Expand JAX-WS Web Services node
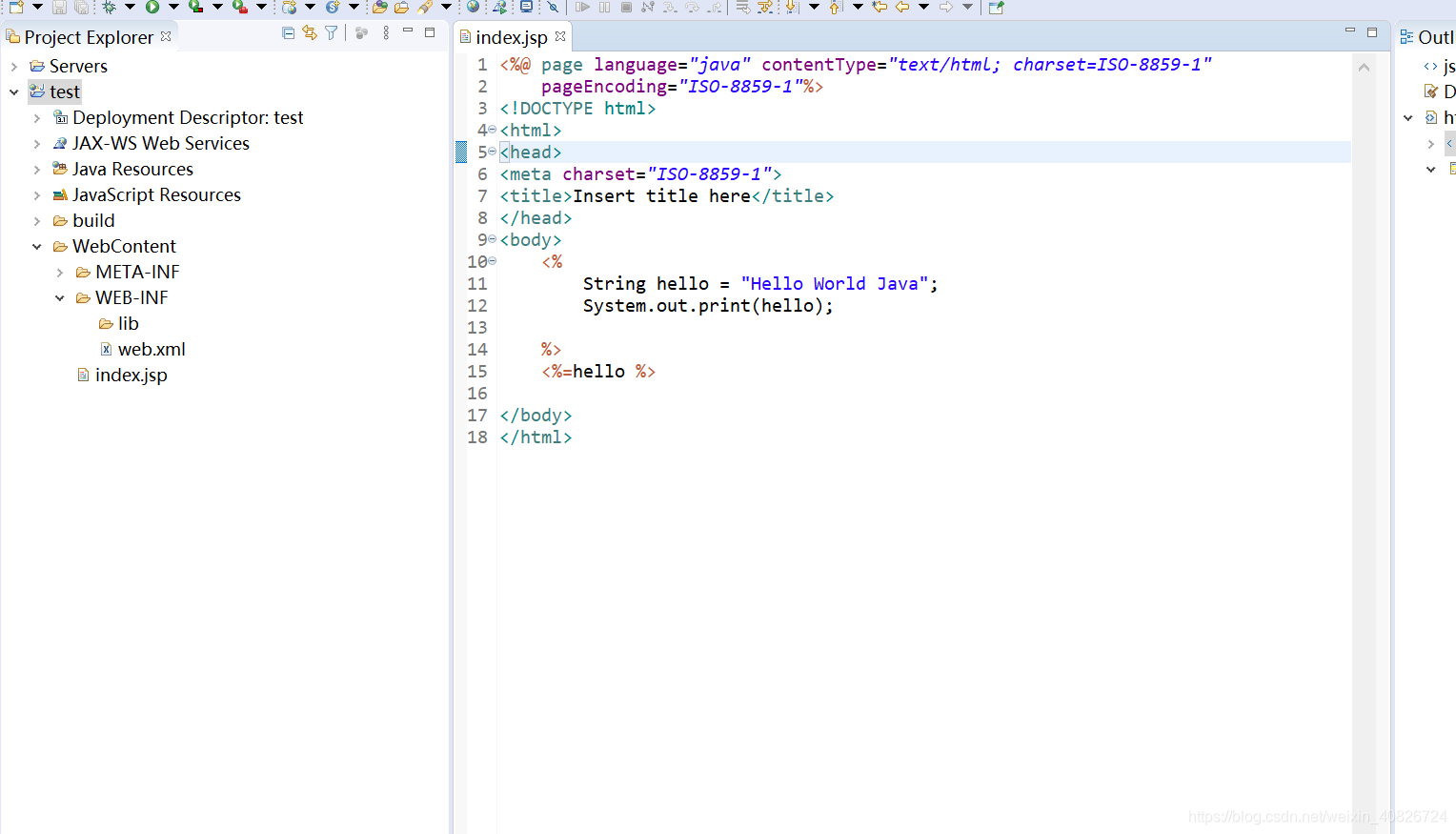 37,144
